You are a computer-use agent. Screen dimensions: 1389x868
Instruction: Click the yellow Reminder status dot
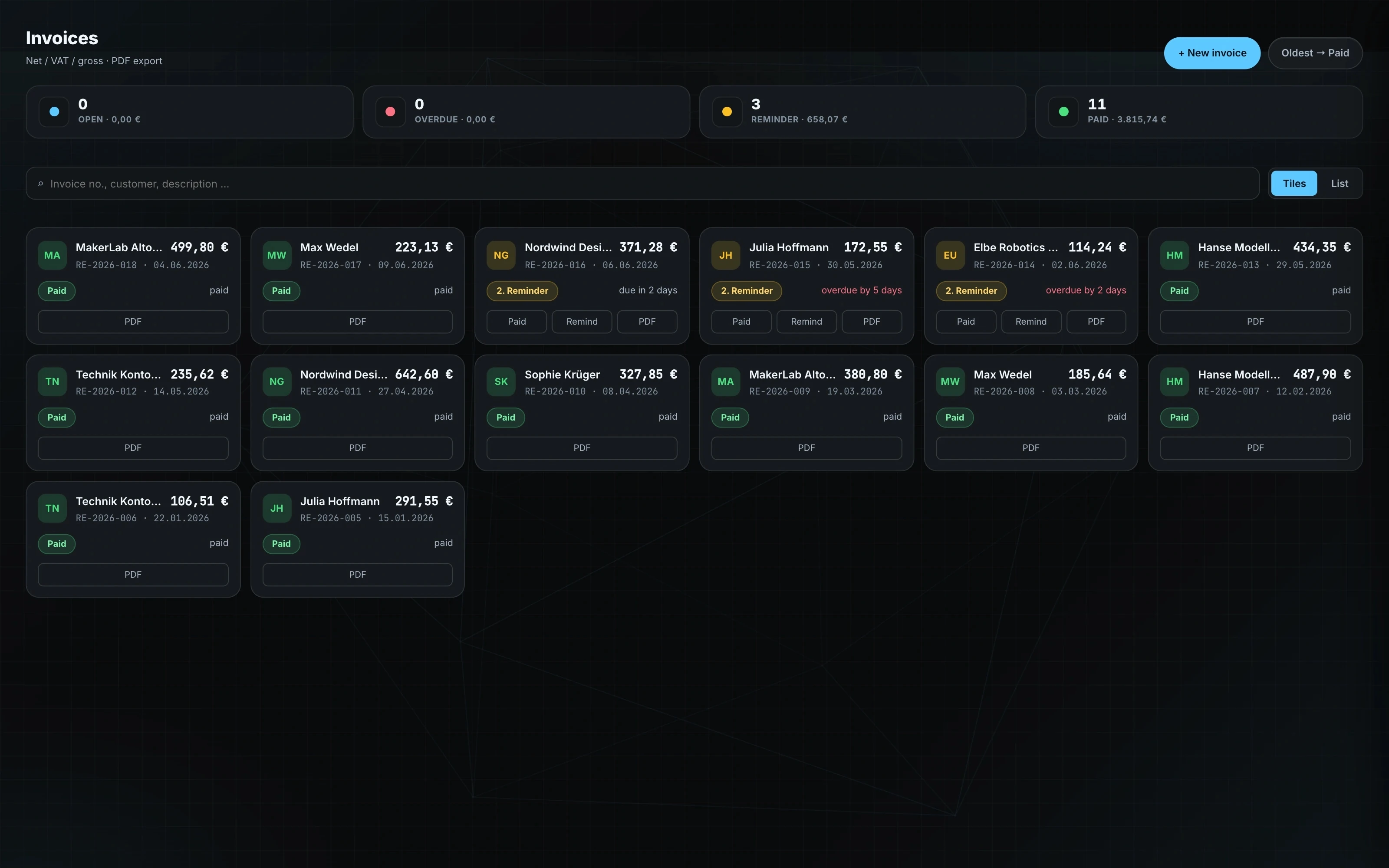point(727,112)
